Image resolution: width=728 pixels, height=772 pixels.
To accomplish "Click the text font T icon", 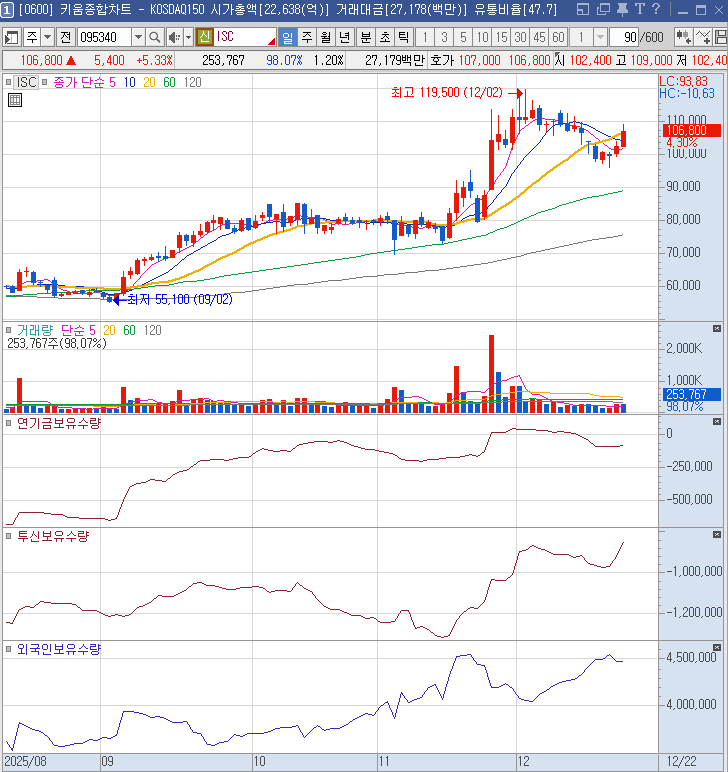I will click(639, 9).
